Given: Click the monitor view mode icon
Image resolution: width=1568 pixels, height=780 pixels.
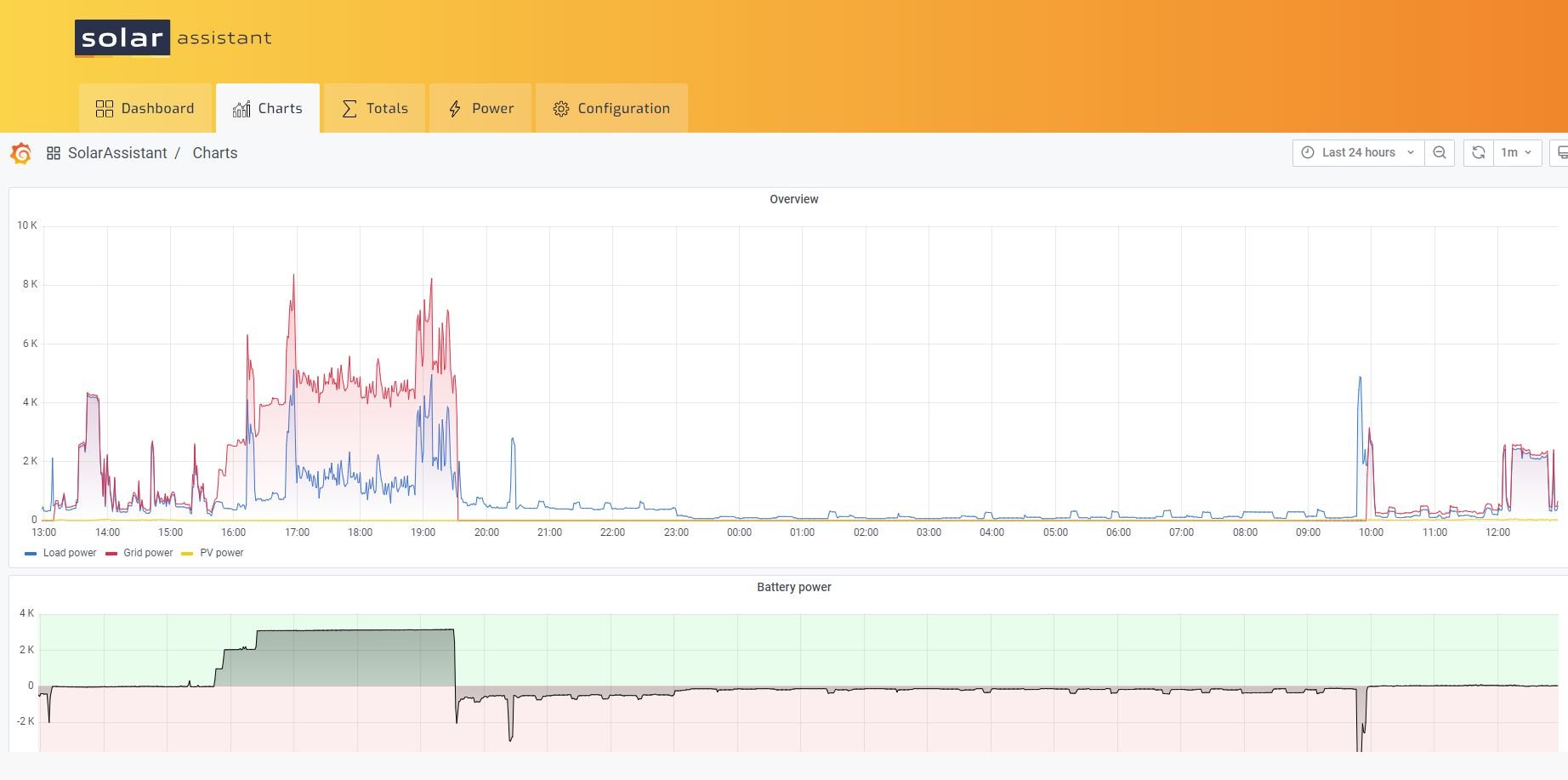Looking at the screenshot, I should point(1560,153).
